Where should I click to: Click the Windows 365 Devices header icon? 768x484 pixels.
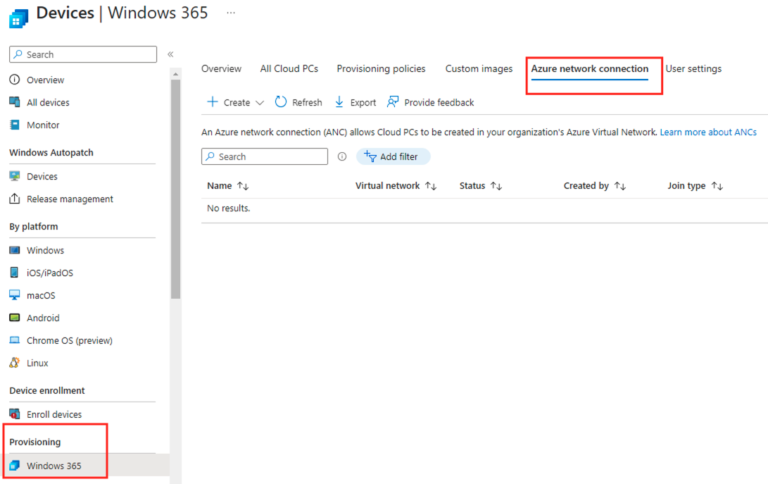pyautogui.click(x=19, y=19)
